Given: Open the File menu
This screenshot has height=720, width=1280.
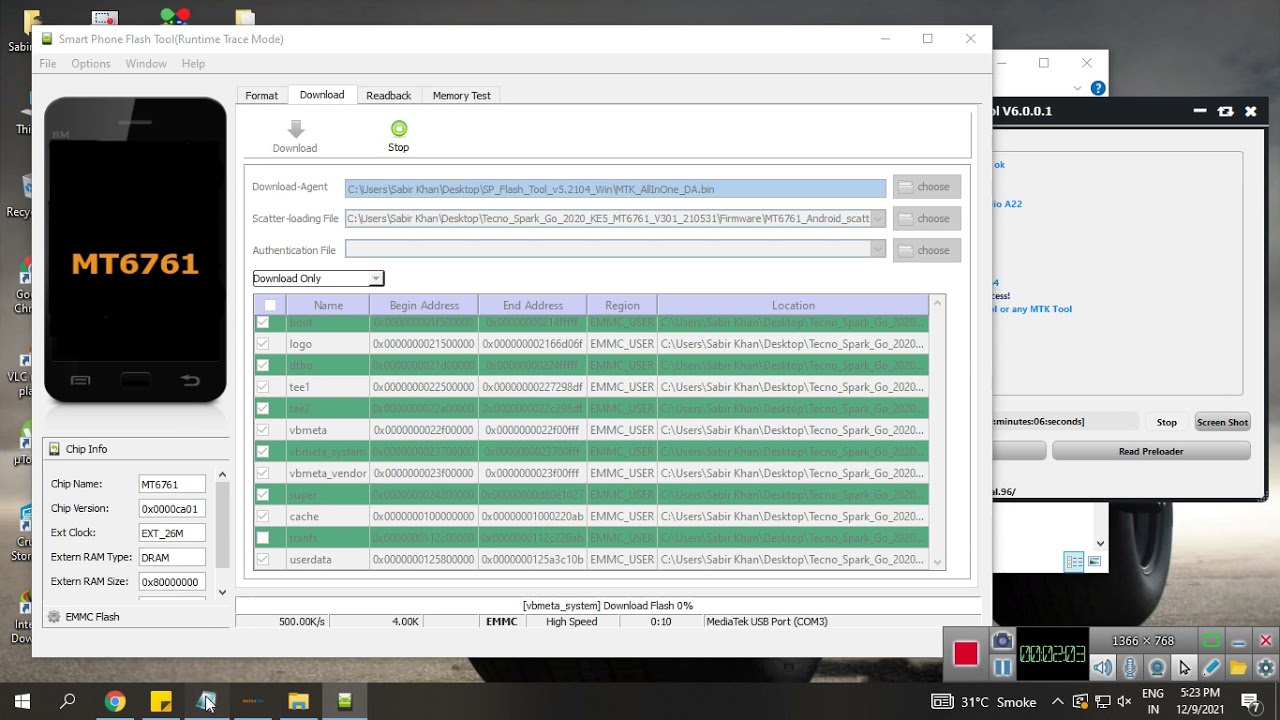Looking at the screenshot, I should 47,63.
